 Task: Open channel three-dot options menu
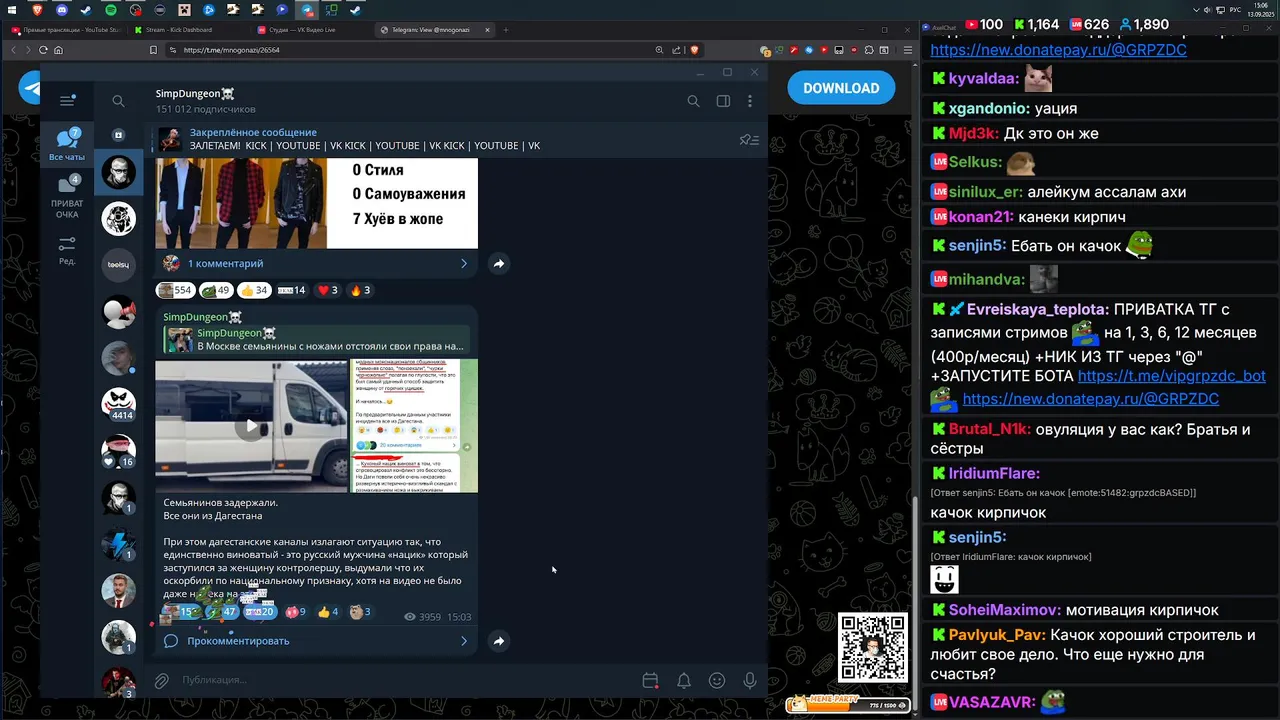[x=750, y=101]
